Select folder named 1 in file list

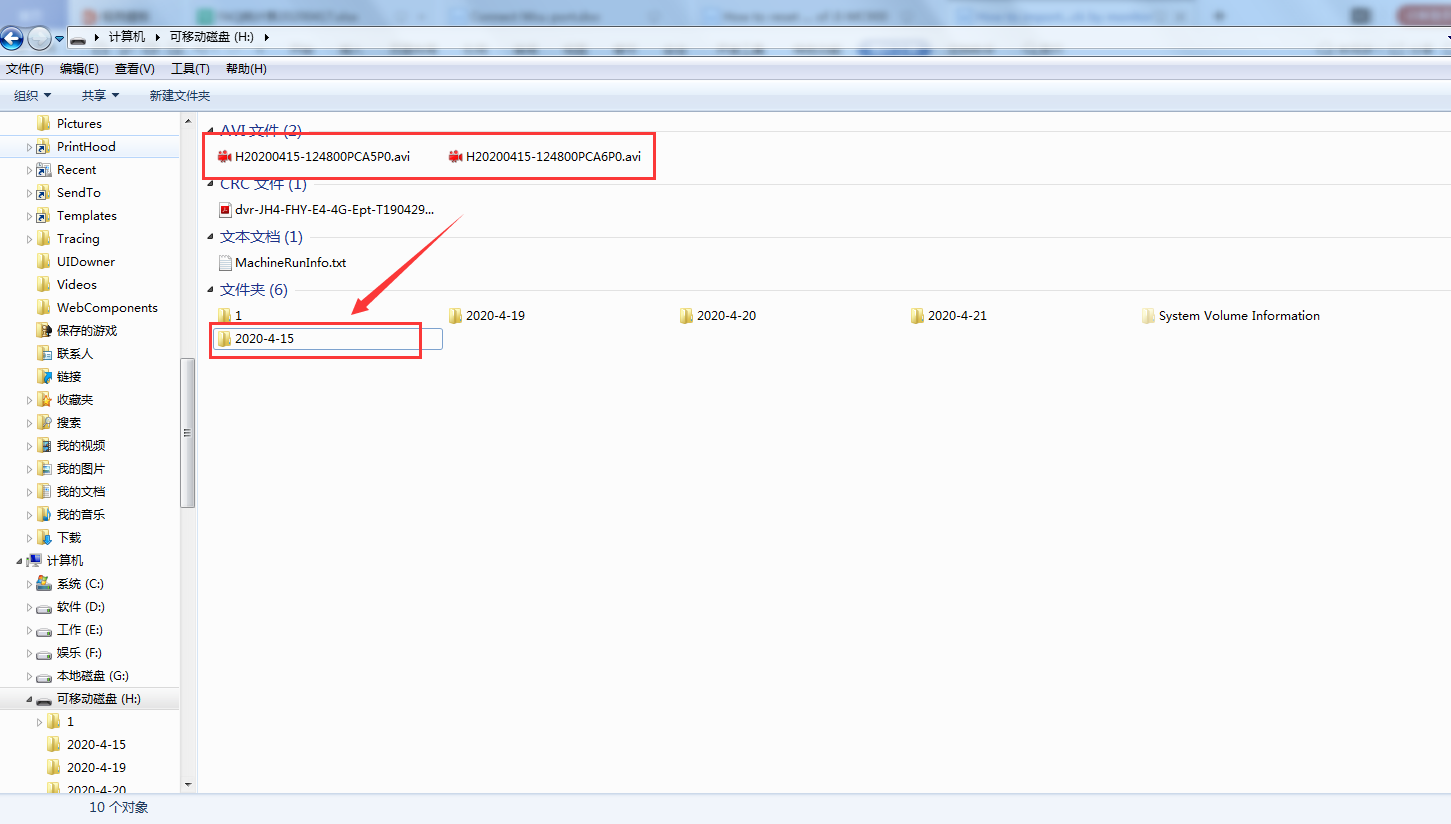pyautogui.click(x=230, y=316)
